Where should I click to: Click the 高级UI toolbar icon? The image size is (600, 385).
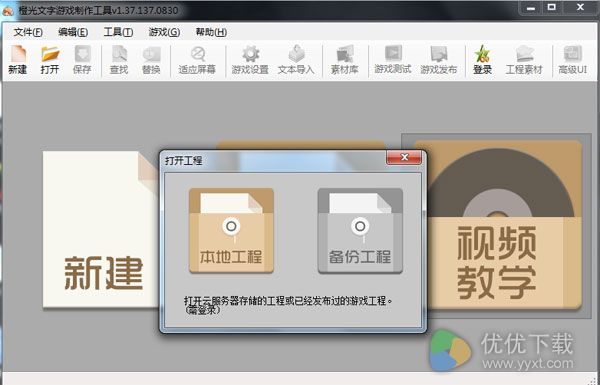click(573, 59)
